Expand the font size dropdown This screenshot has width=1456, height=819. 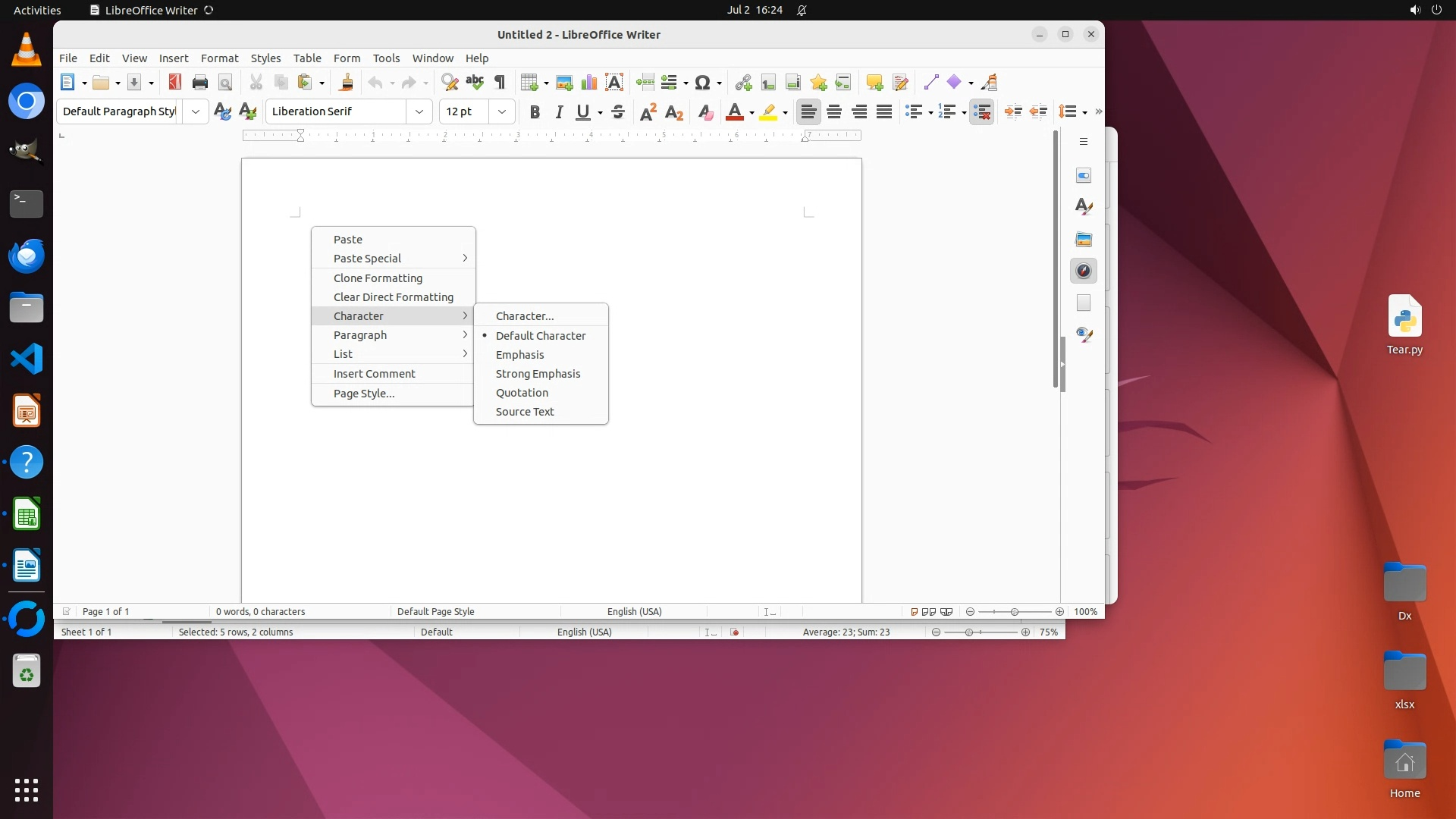click(502, 111)
